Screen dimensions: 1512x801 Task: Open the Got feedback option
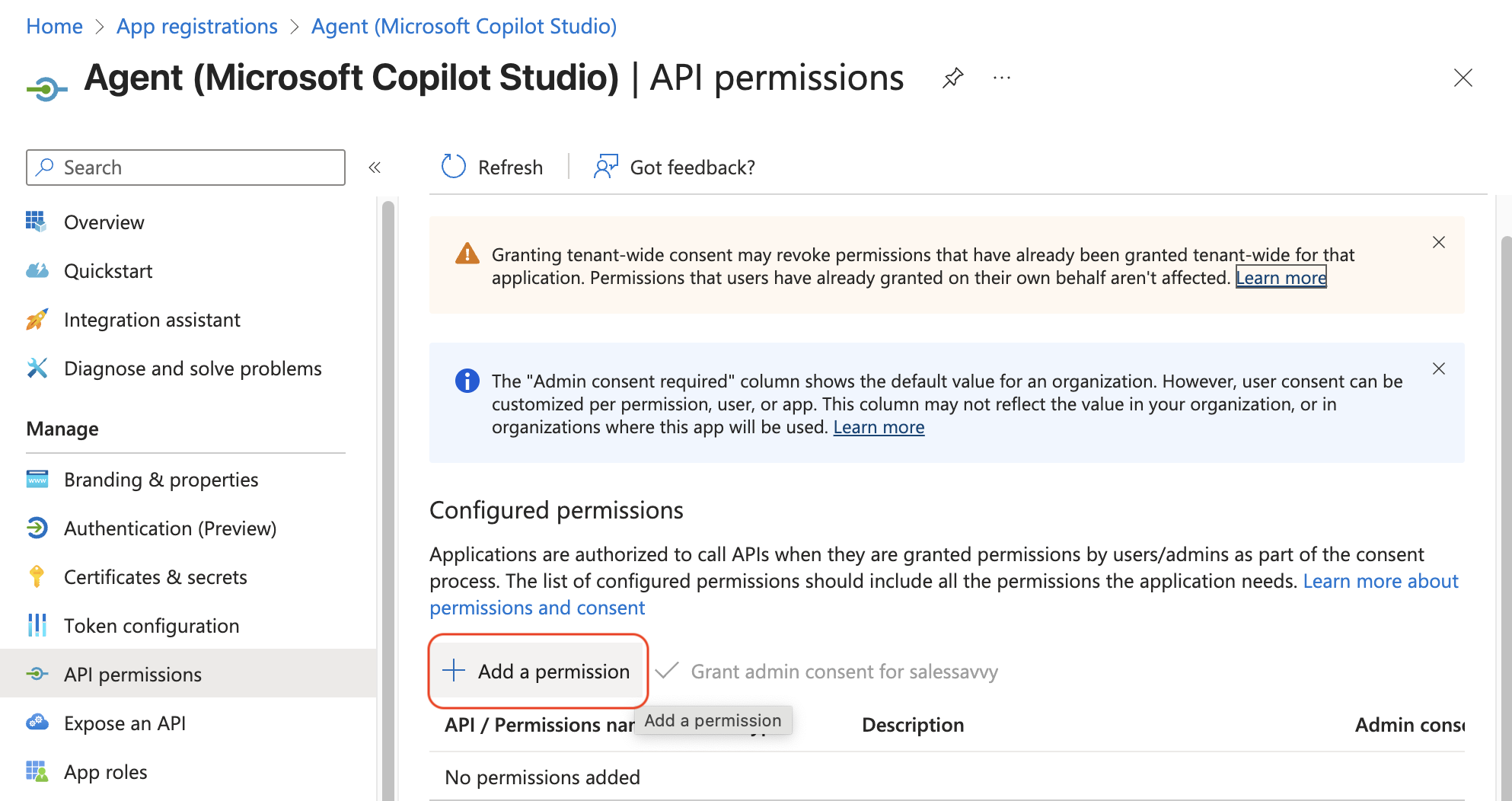point(675,168)
